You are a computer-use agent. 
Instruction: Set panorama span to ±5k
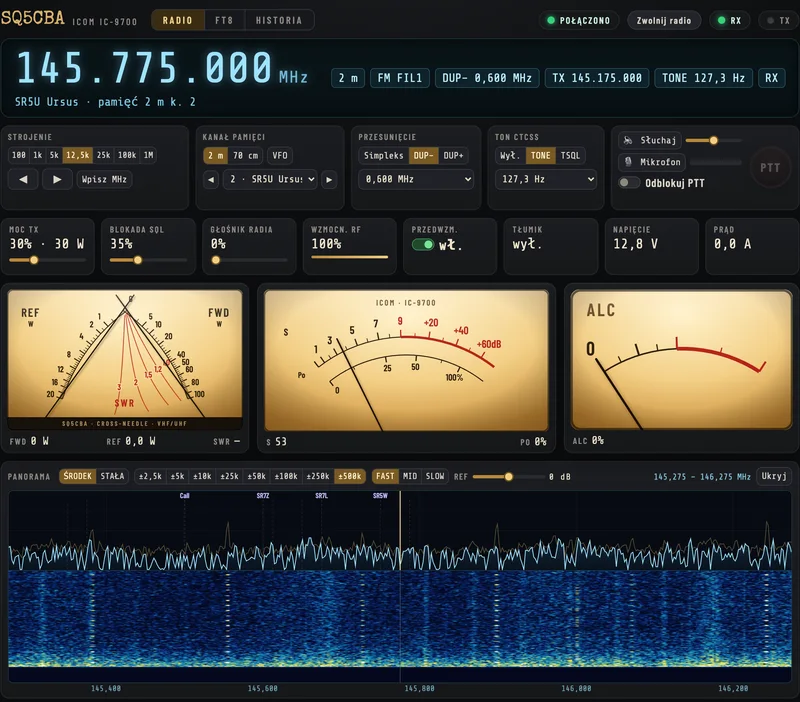point(177,476)
